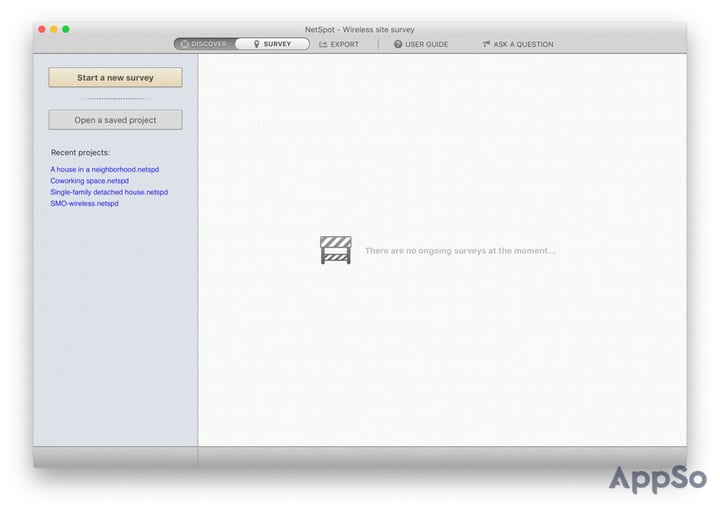Click Ask a Question in toolbar
This screenshot has width=720, height=512.
pos(518,45)
